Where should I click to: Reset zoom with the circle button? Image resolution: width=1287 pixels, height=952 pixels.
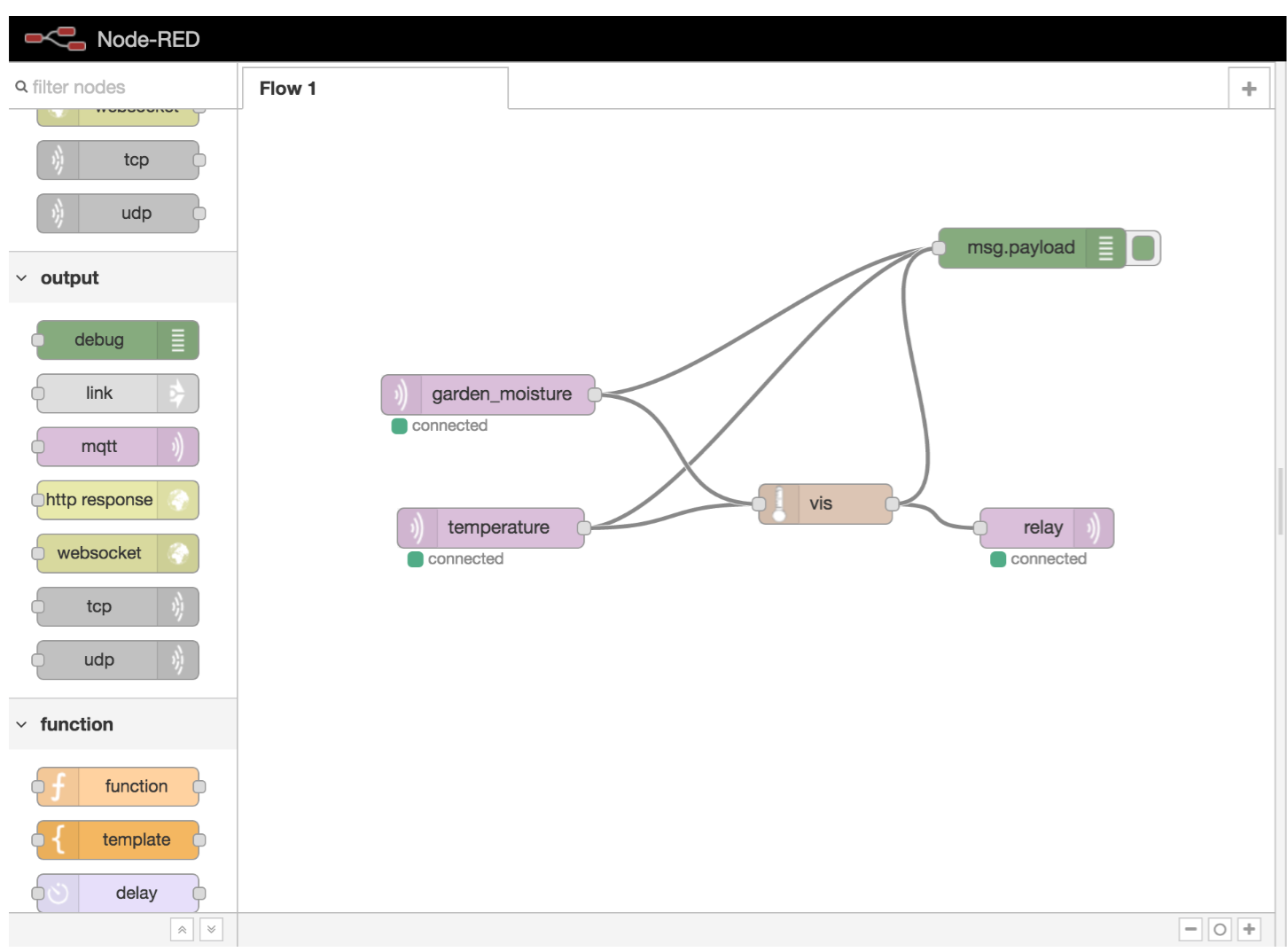click(x=1220, y=929)
